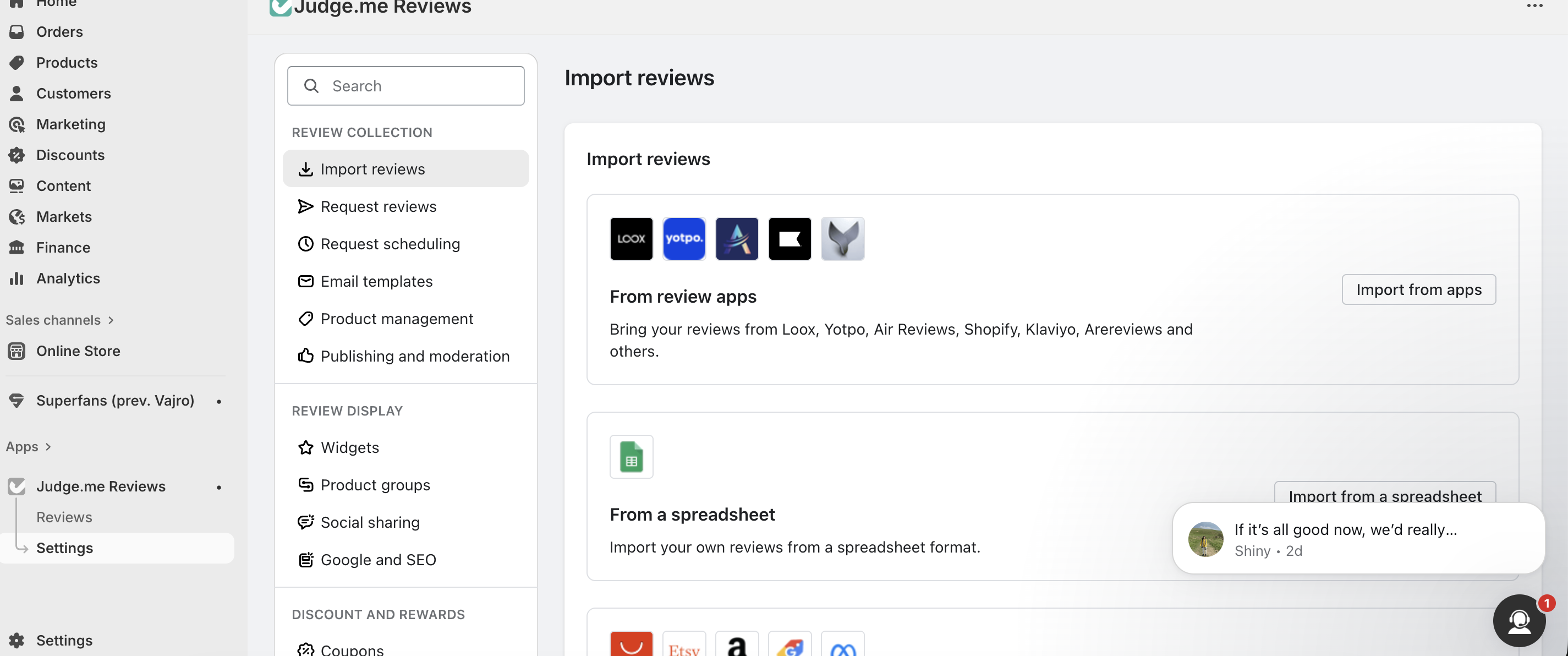Open Online Store sales channel
Viewport: 1568px width, 656px height.
78,351
